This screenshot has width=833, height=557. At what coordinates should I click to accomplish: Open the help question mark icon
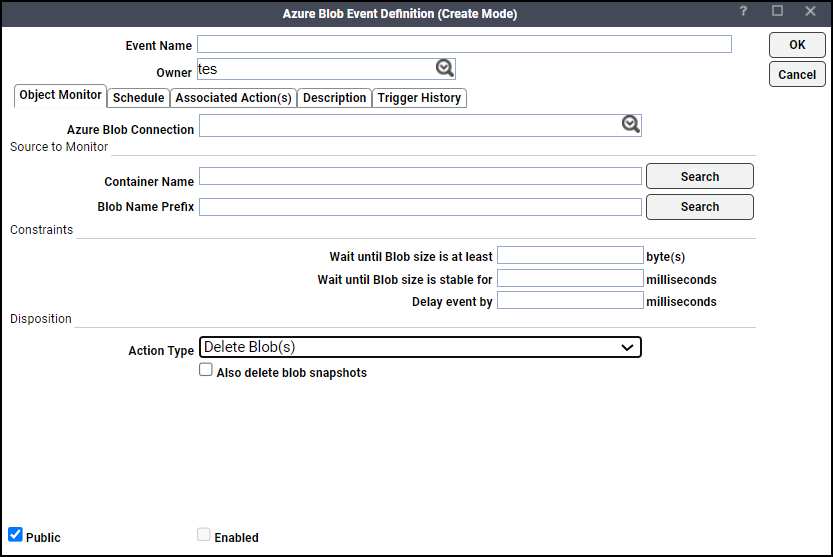[x=743, y=11]
